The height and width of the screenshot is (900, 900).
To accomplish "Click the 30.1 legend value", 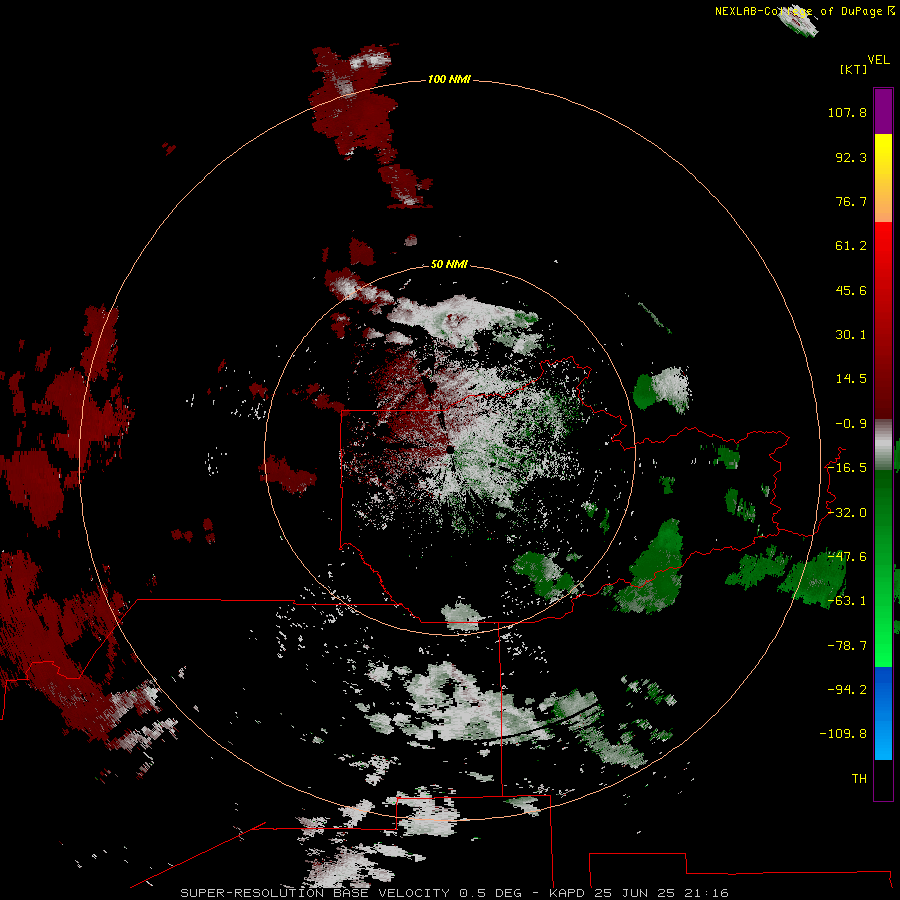I will [x=851, y=335].
